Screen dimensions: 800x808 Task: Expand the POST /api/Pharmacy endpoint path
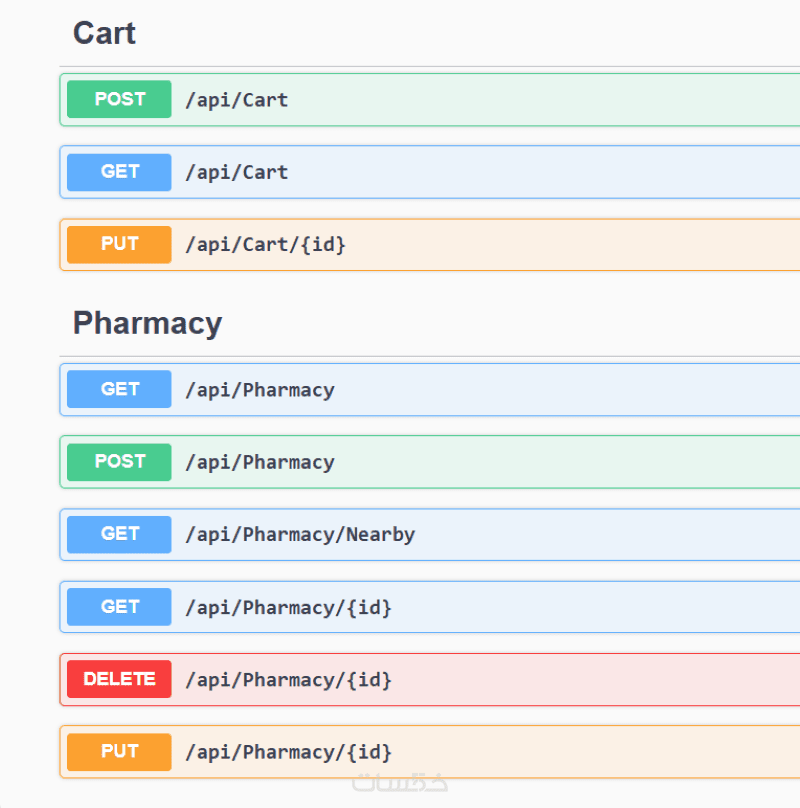[259, 462]
